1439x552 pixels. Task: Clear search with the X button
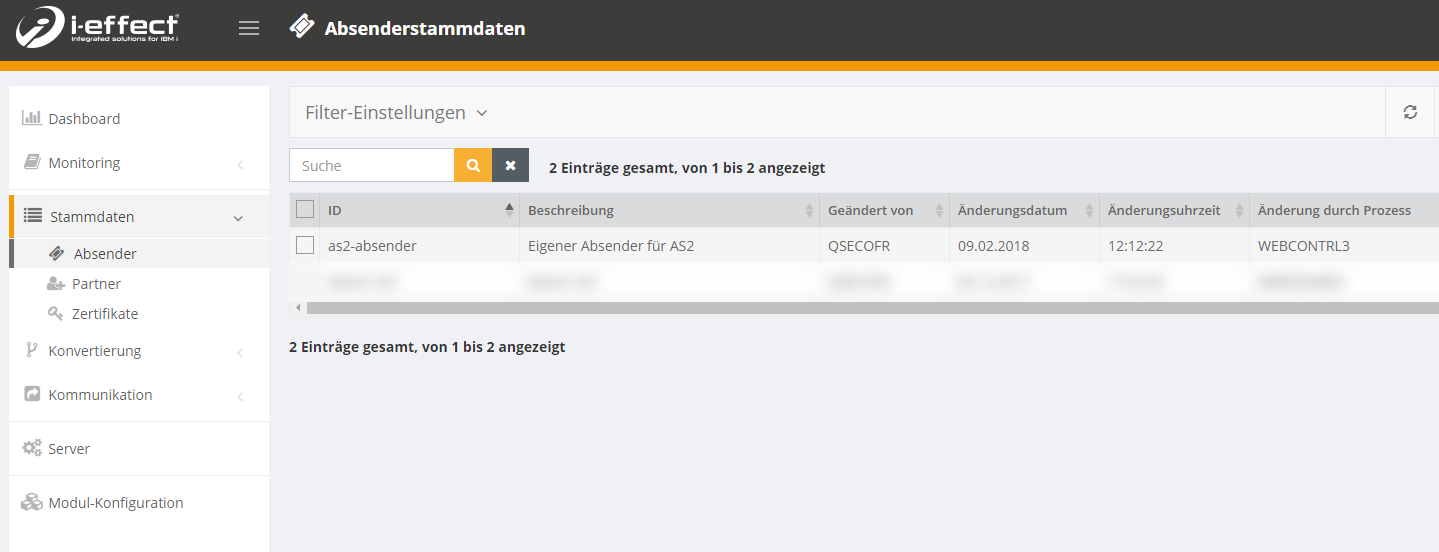(x=510, y=165)
